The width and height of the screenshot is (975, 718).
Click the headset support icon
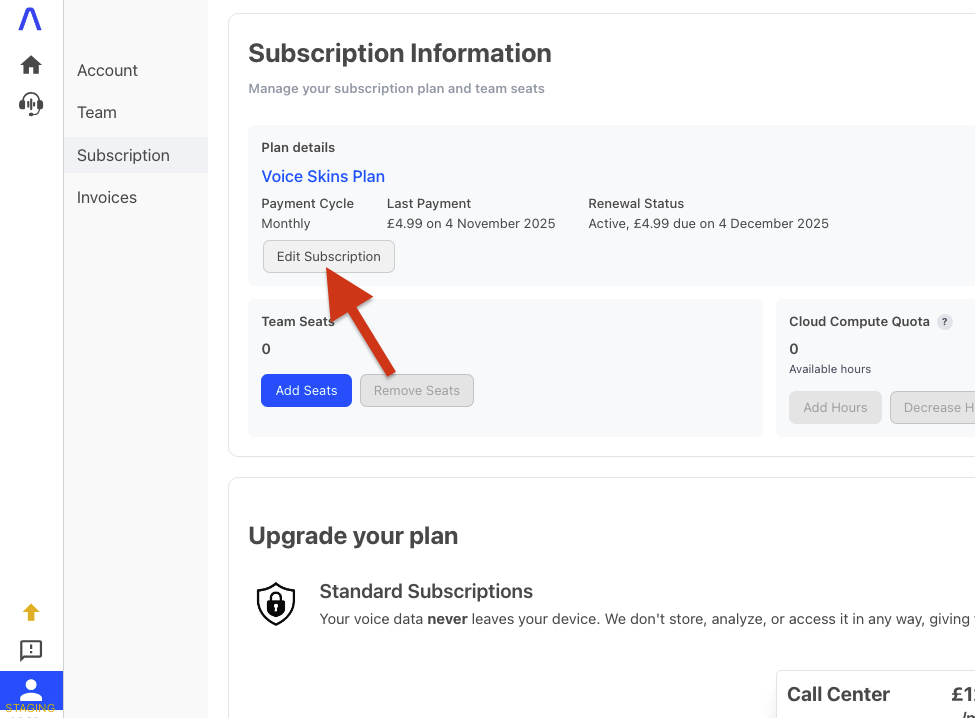pyautogui.click(x=30, y=103)
